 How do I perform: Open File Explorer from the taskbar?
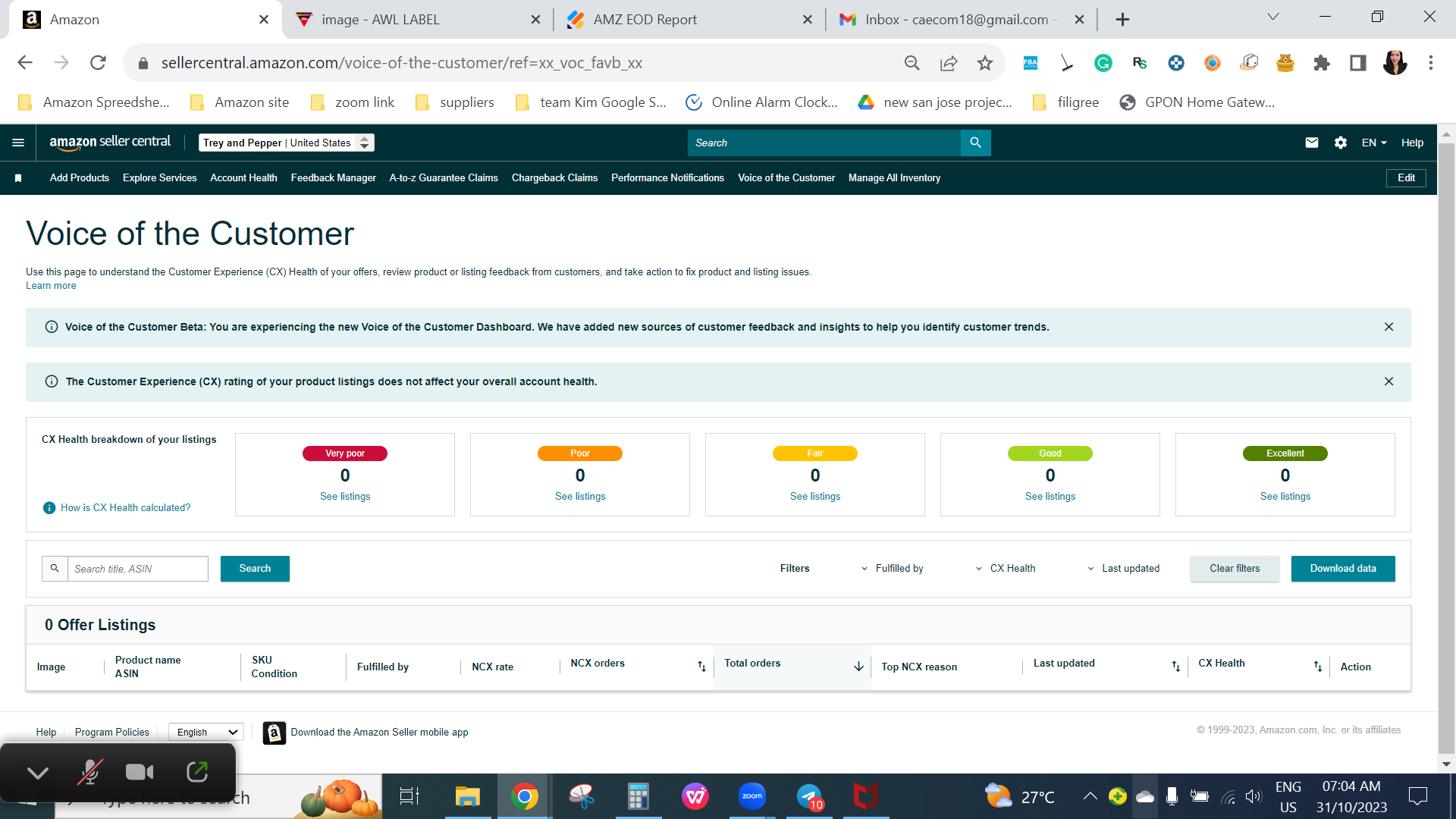tap(468, 796)
